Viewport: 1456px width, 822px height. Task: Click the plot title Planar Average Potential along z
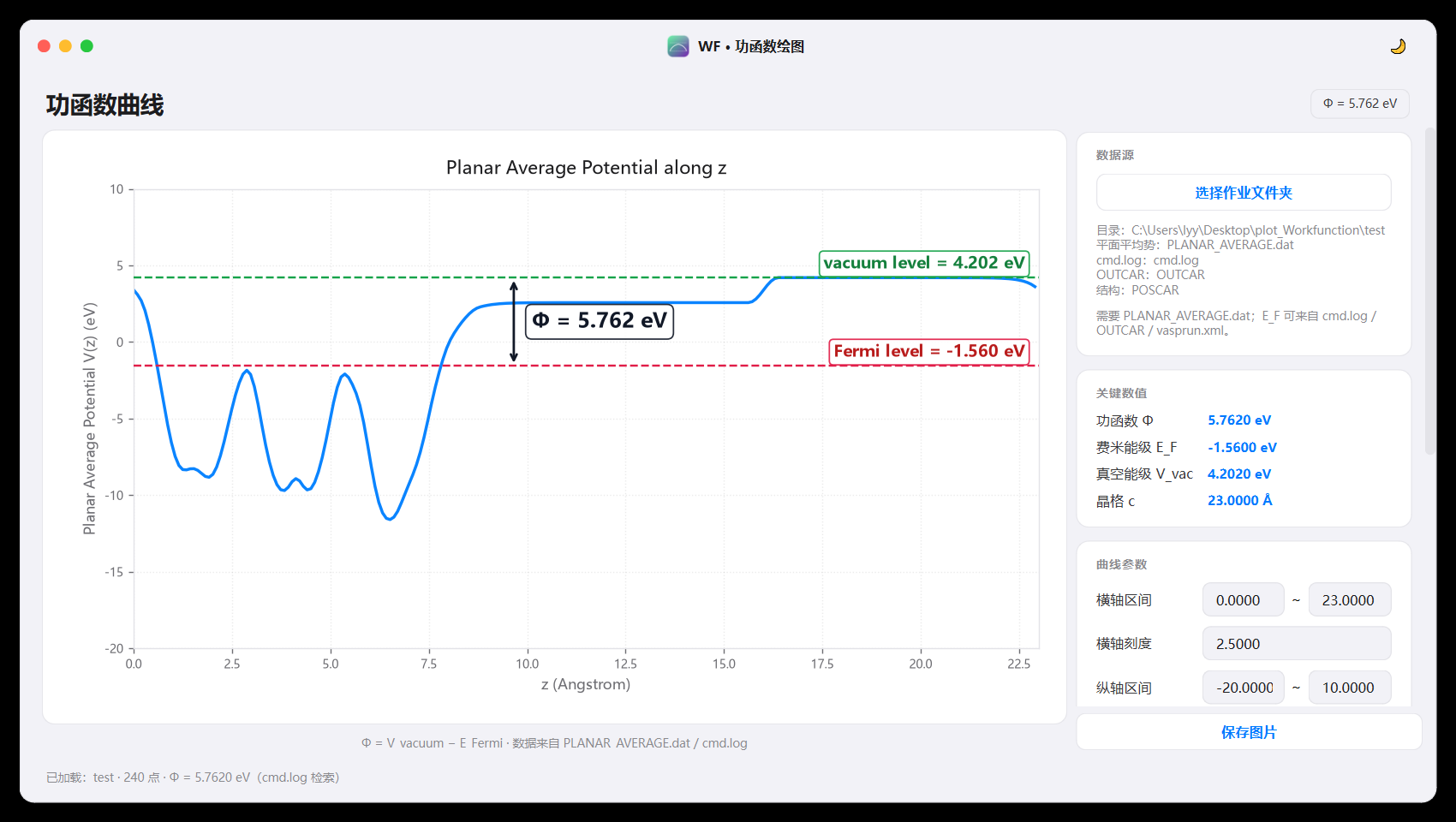point(587,168)
